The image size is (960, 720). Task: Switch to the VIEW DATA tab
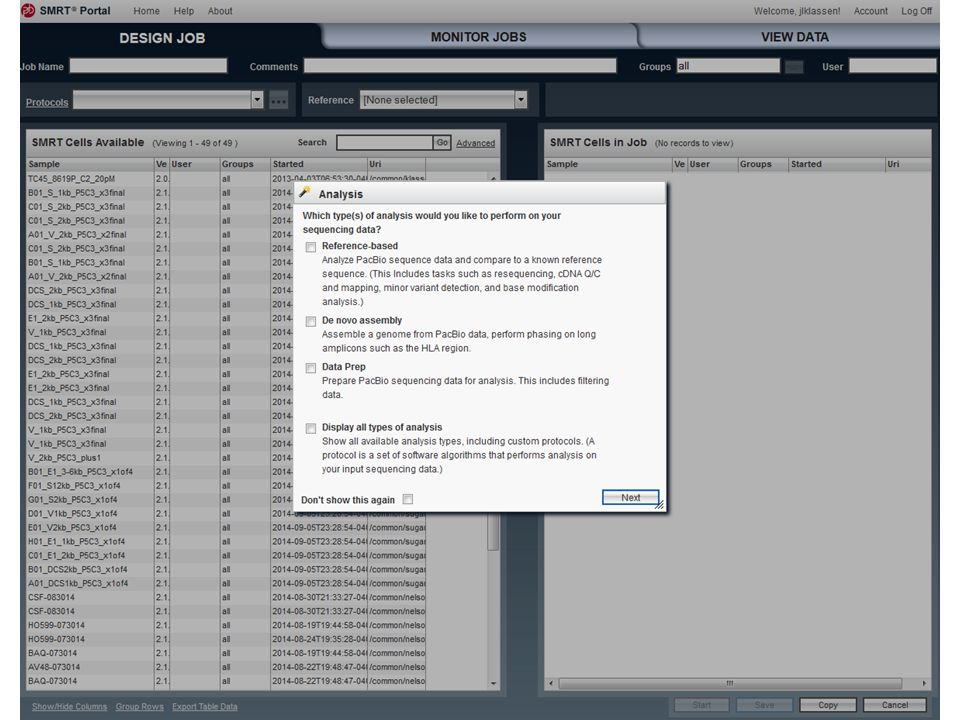click(795, 37)
